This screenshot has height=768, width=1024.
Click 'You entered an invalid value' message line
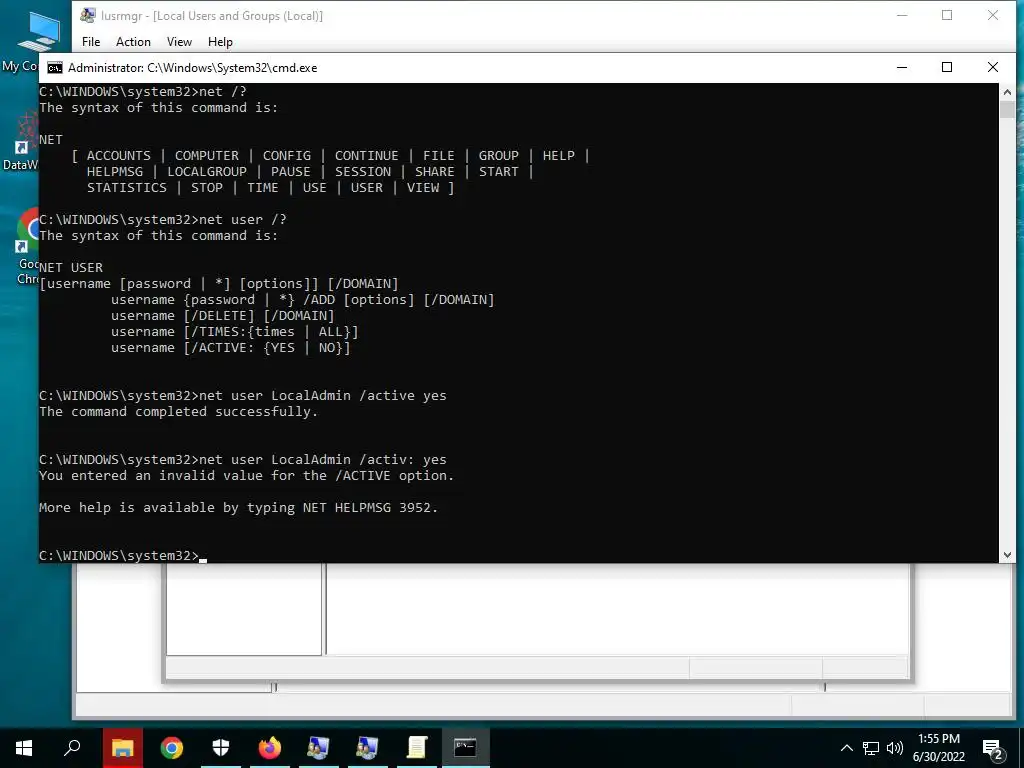click(246, 475)
